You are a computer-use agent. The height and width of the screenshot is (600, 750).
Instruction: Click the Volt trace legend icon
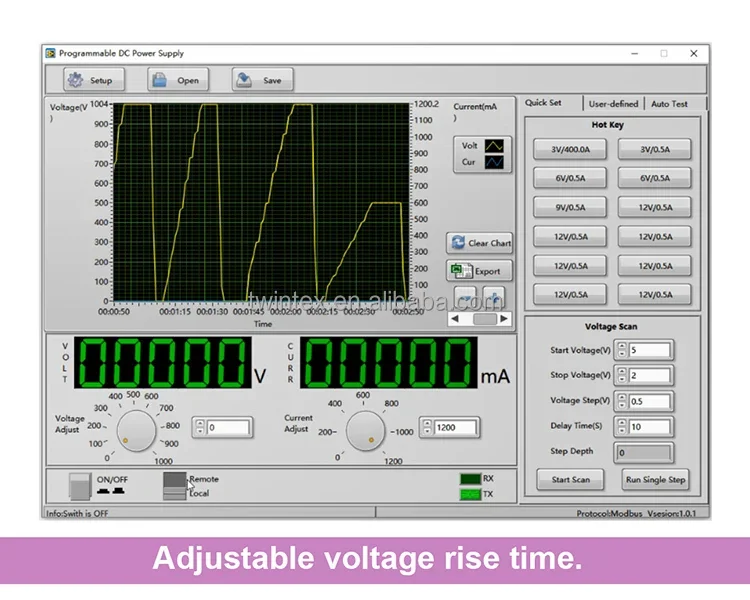494,146
